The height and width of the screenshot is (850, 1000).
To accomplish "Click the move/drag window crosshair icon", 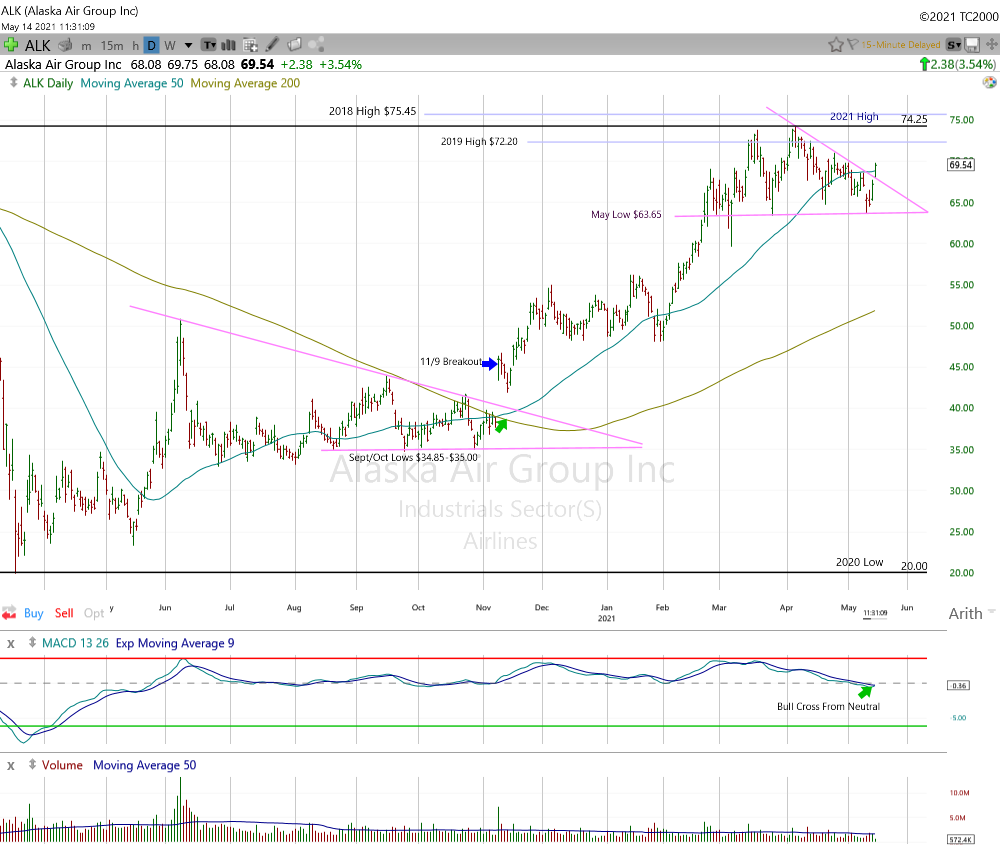I will point(992,45).
